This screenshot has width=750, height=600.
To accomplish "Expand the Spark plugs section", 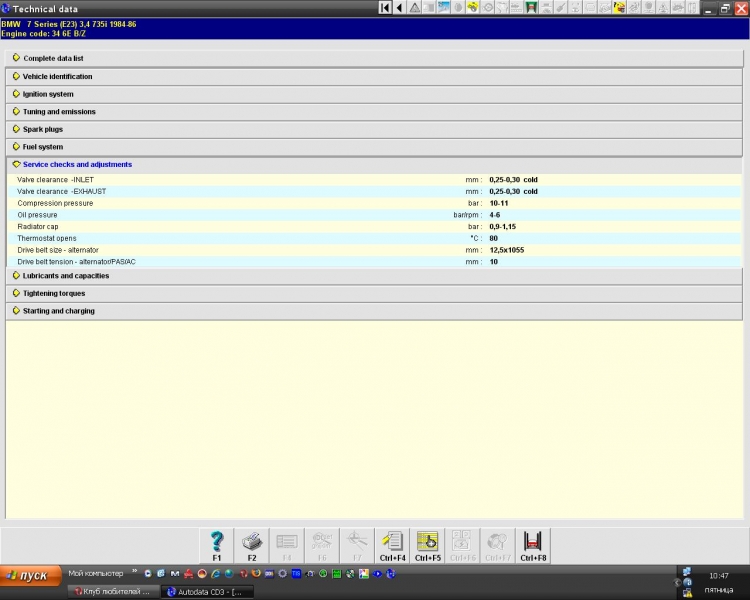I will 375,129.
